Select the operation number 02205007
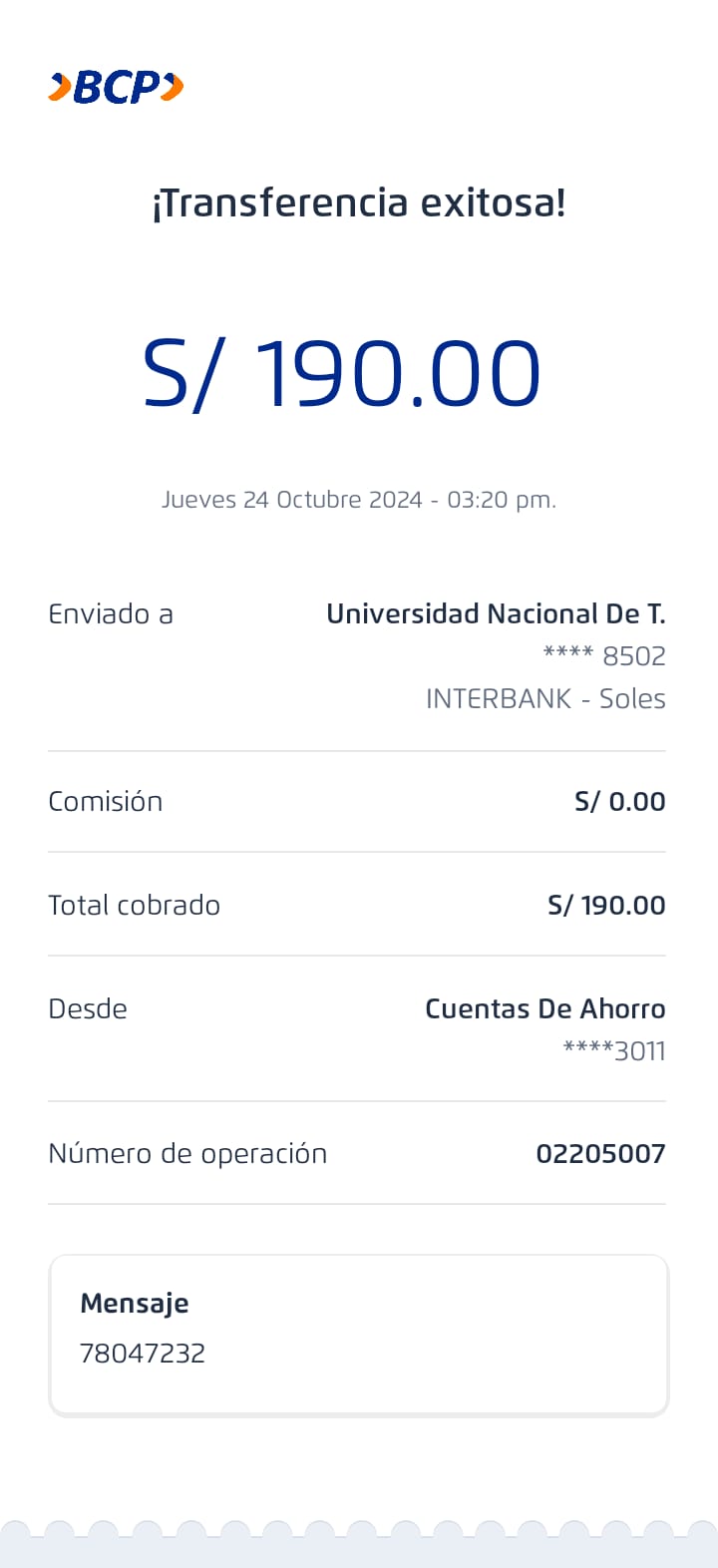The width and height of the screenshot is (718, 1568). click(600, 1154)
